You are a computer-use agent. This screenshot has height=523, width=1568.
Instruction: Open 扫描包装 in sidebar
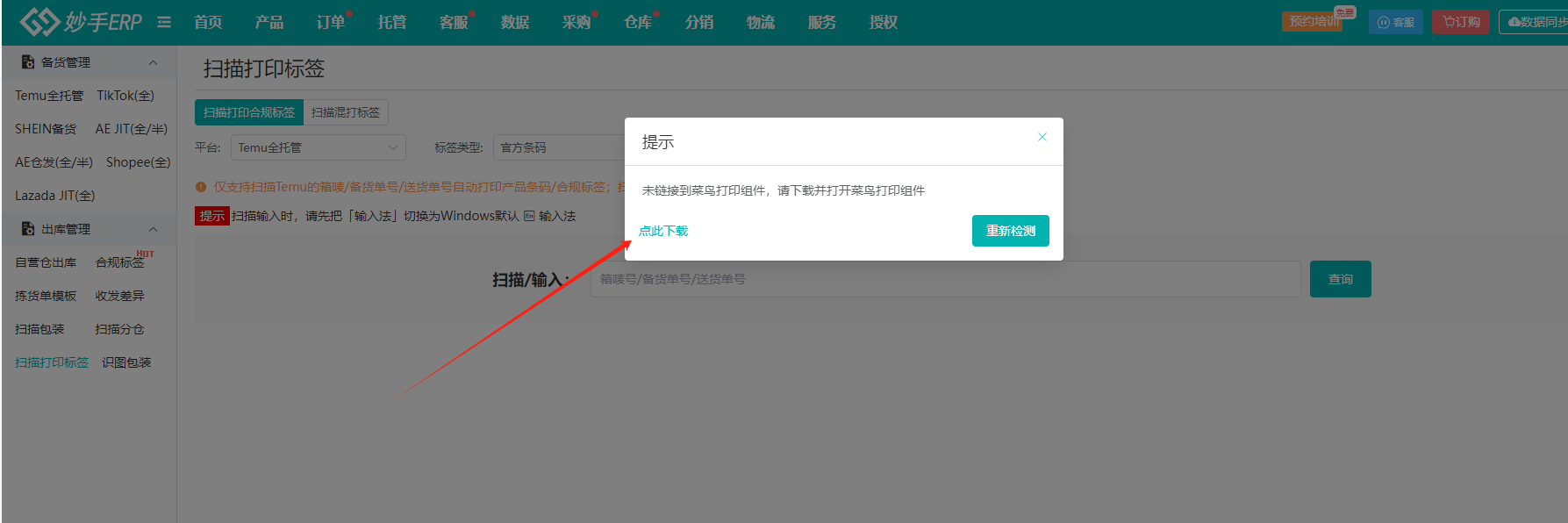click(x=39, y=329)
